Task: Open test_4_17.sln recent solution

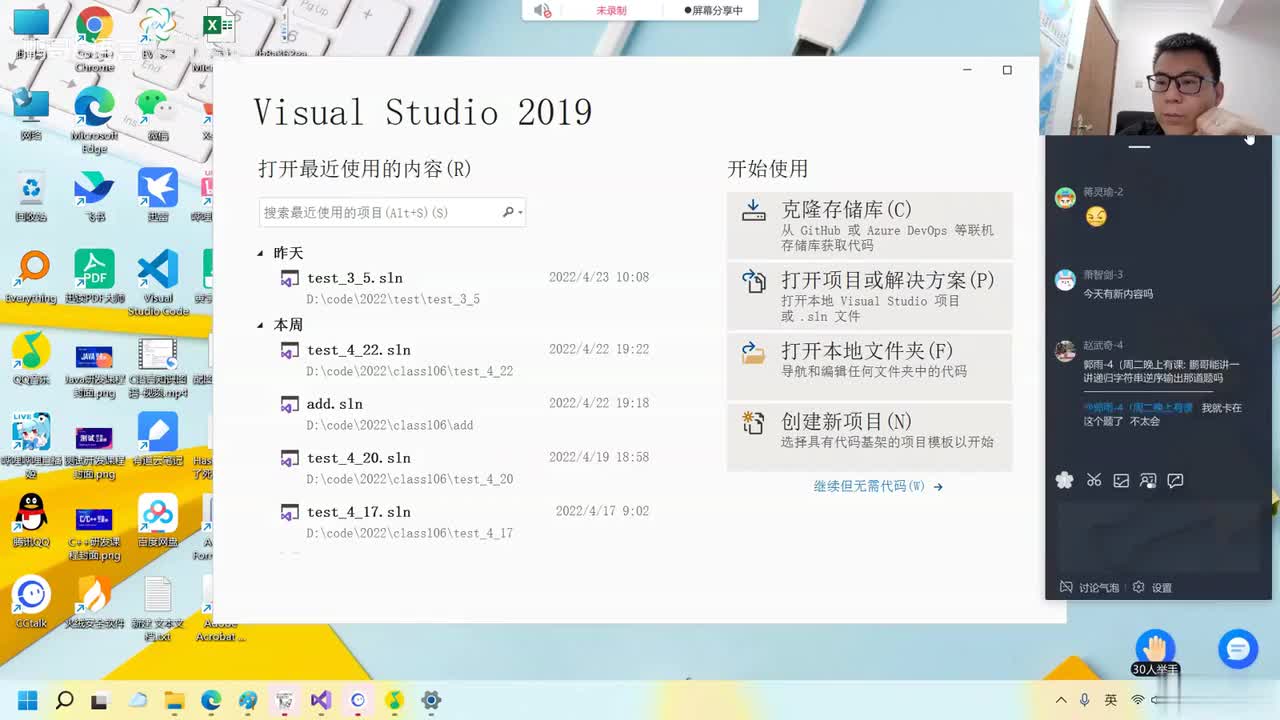Action: point(465,521)
